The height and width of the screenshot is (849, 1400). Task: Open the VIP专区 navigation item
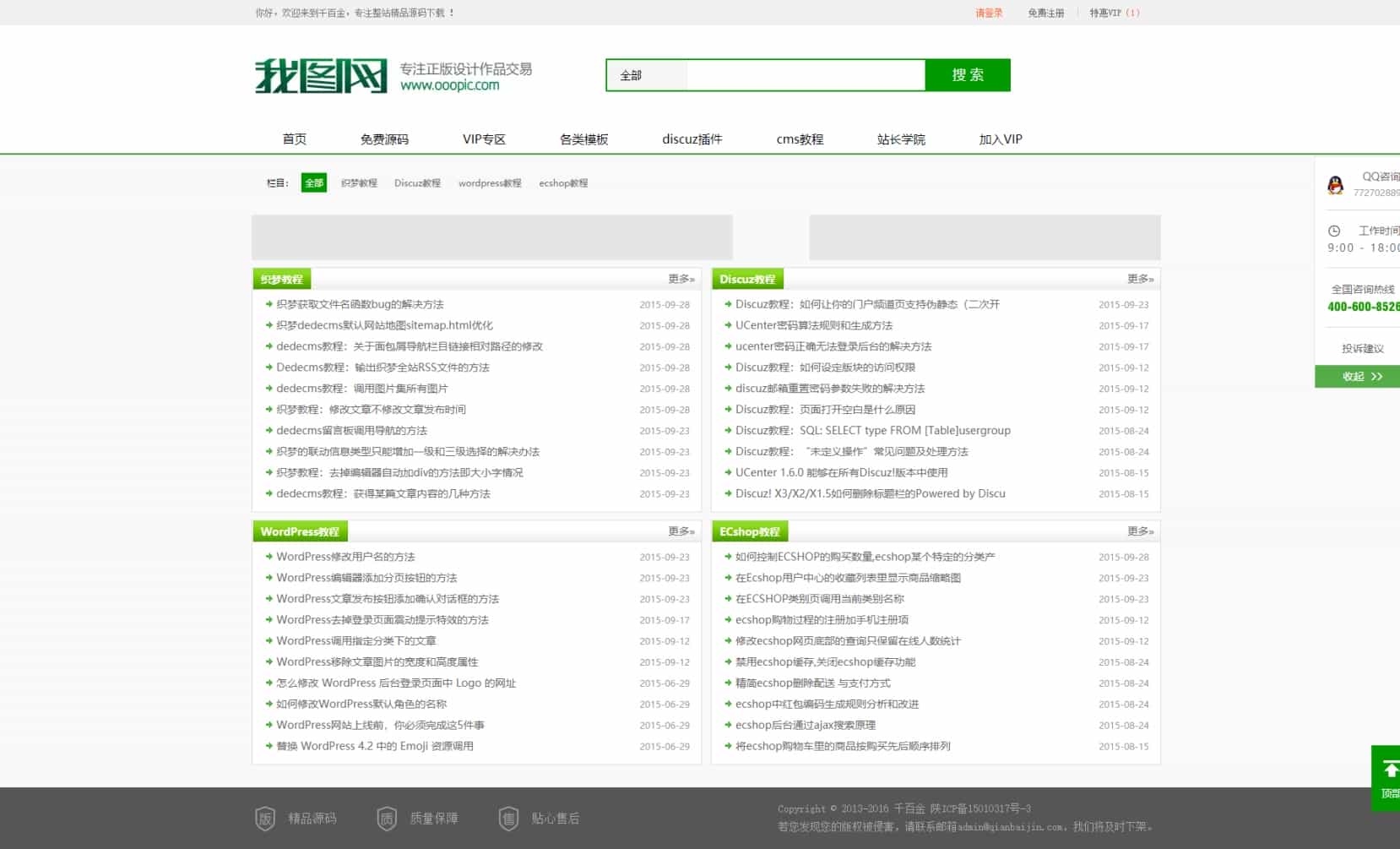tap(484, 139)
